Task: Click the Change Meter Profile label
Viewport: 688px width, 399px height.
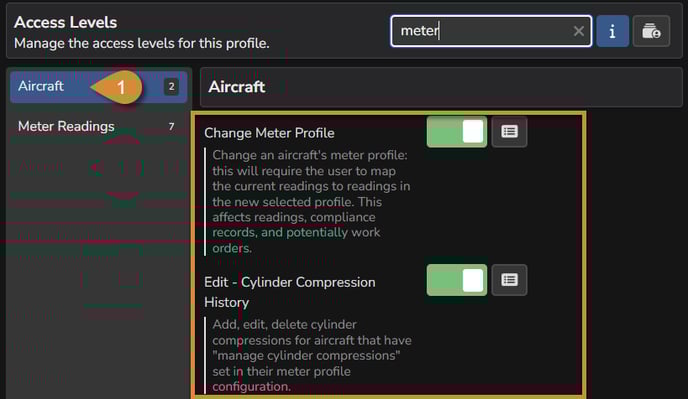Action: pyautogui.click(x=269, y=133)
